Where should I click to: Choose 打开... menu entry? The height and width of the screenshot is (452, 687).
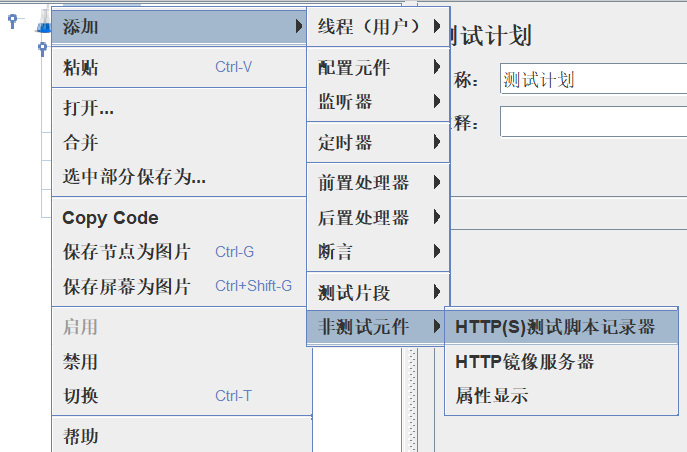tap(179, 107)
